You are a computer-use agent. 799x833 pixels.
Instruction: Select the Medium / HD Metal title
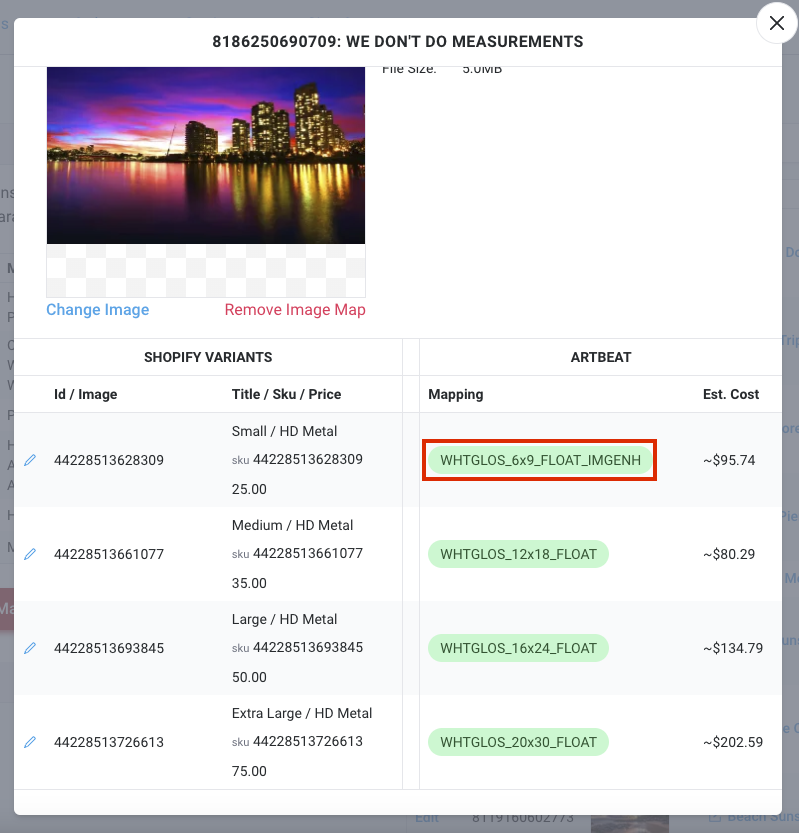click(x=292, y=525)
